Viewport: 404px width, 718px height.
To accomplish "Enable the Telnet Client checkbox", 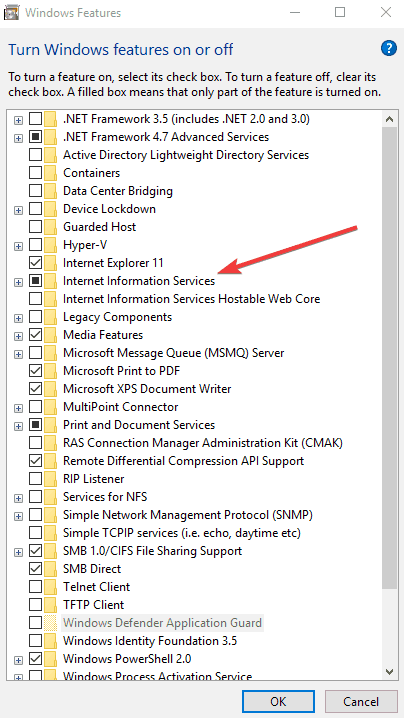I will tap(35, 587).
